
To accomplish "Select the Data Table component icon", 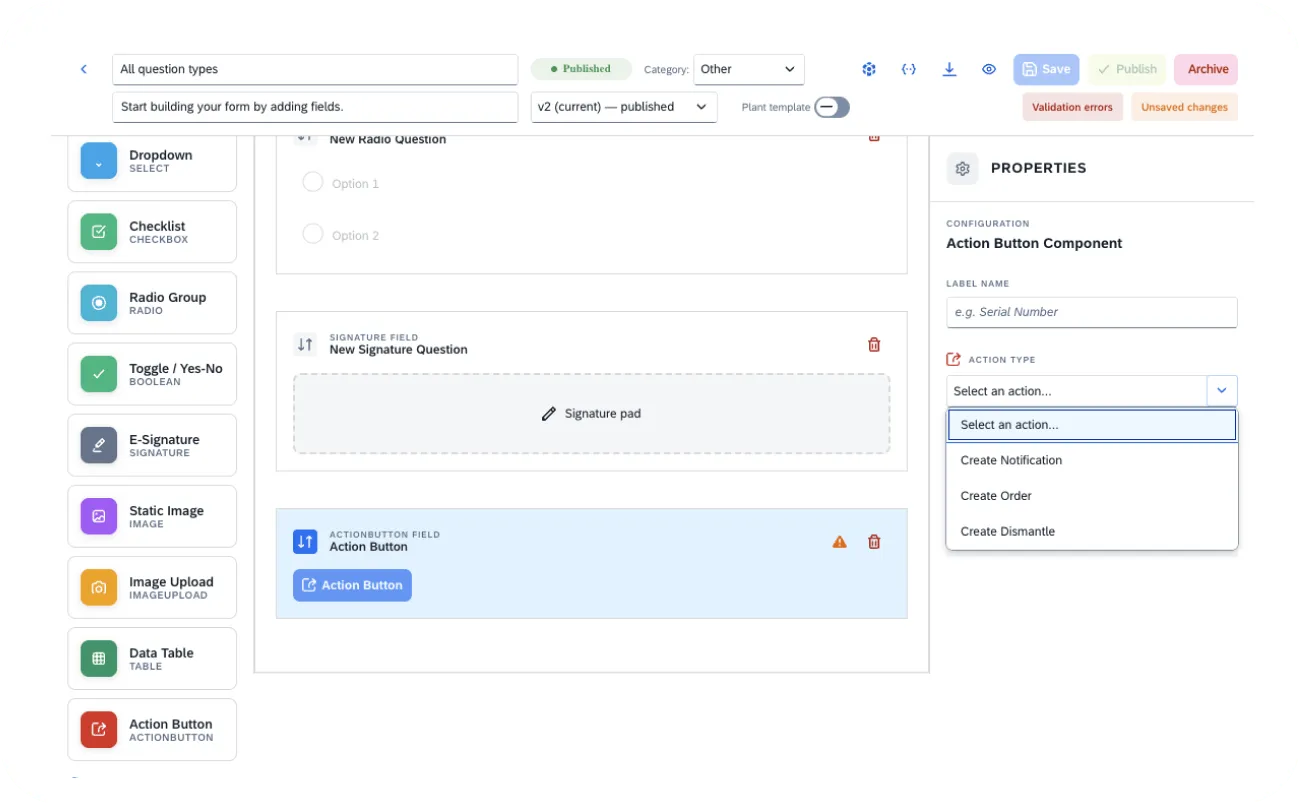I will click(99, 658).
